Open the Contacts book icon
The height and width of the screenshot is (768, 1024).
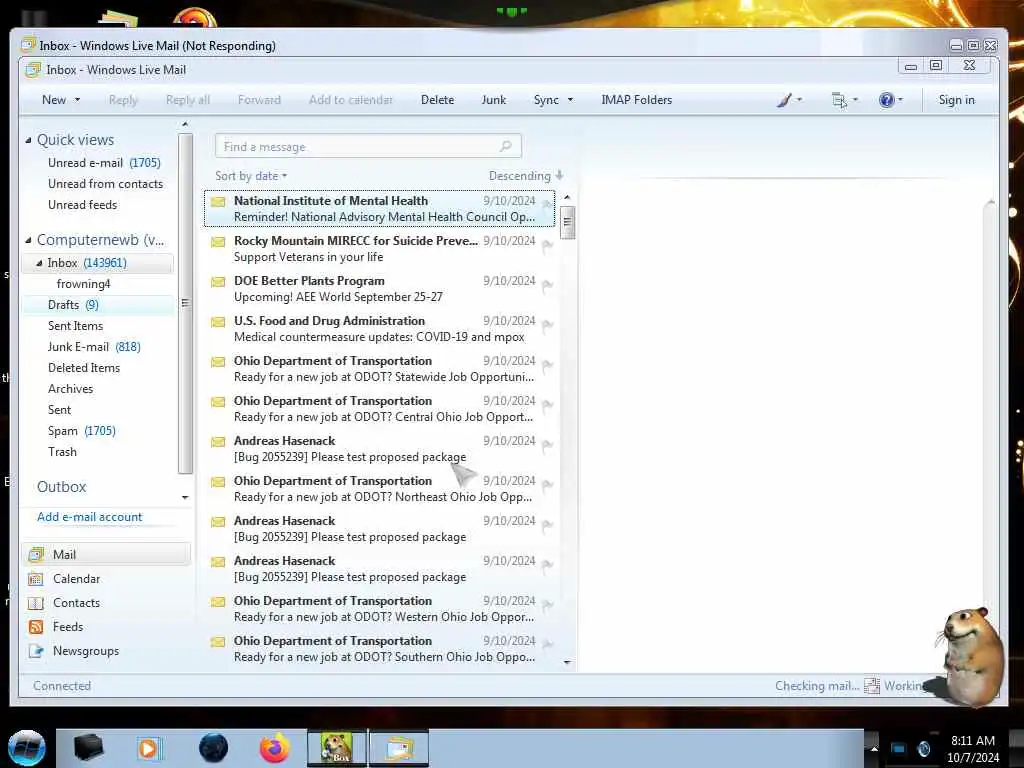[36, 603]
